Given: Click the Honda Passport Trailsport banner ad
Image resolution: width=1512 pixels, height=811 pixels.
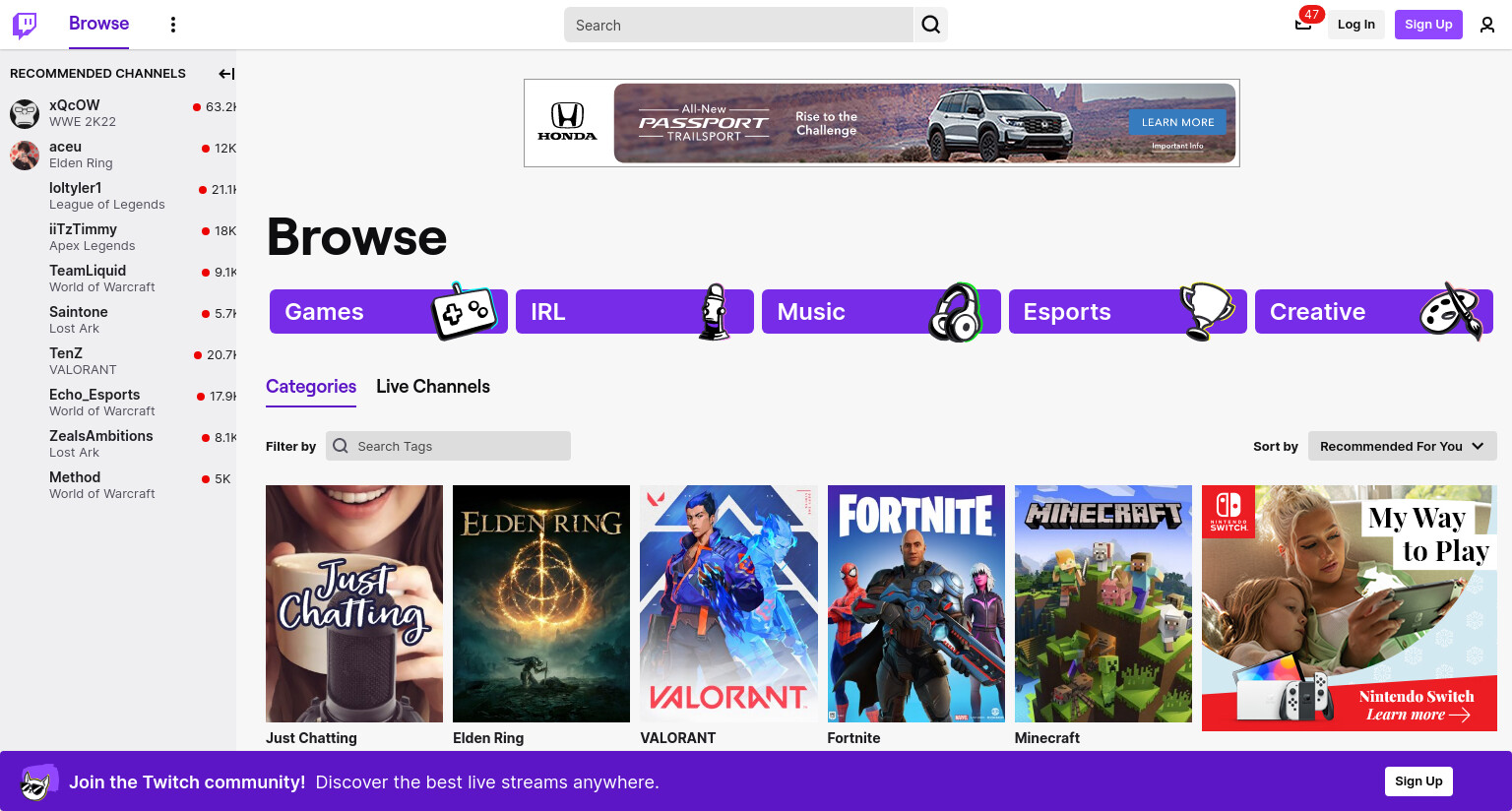Looking at the screenshot, I should (x=882, y=123).
